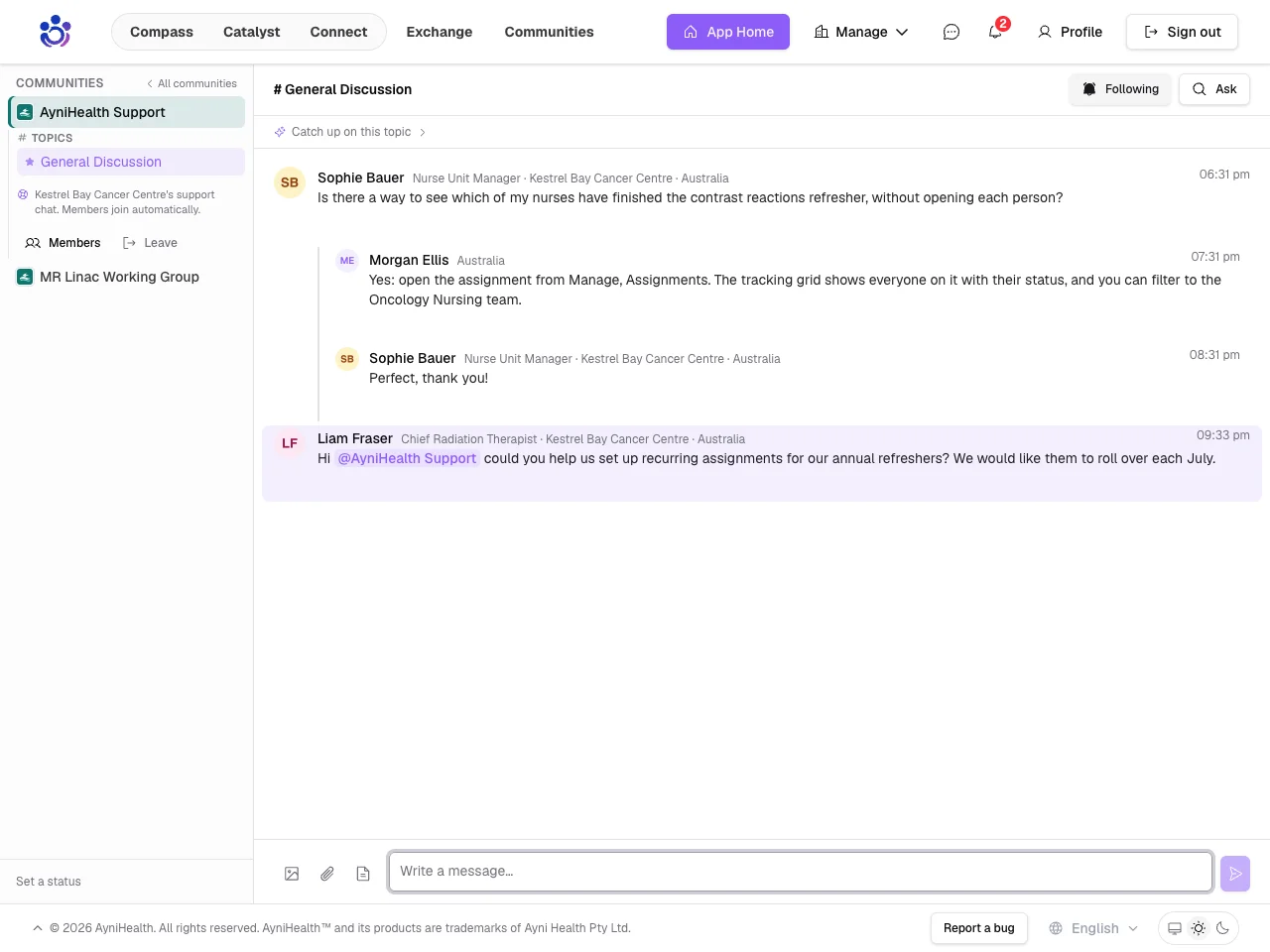Click the paperclip attach file icon
The height and width of the screenshot is (952, 1270).
[x=327, y=874]
